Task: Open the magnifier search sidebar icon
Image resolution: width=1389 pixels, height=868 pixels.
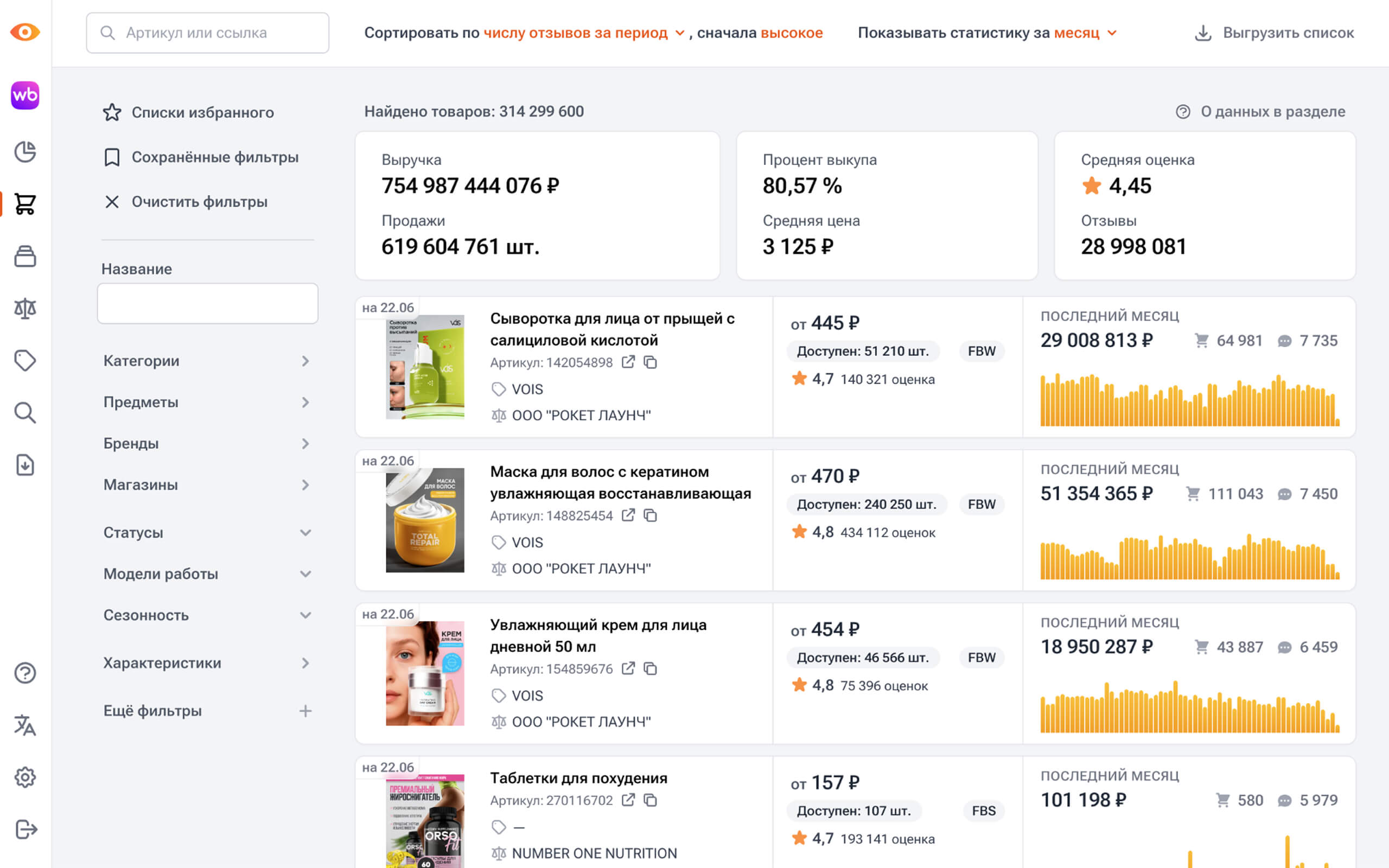Action: pos(24,413)
